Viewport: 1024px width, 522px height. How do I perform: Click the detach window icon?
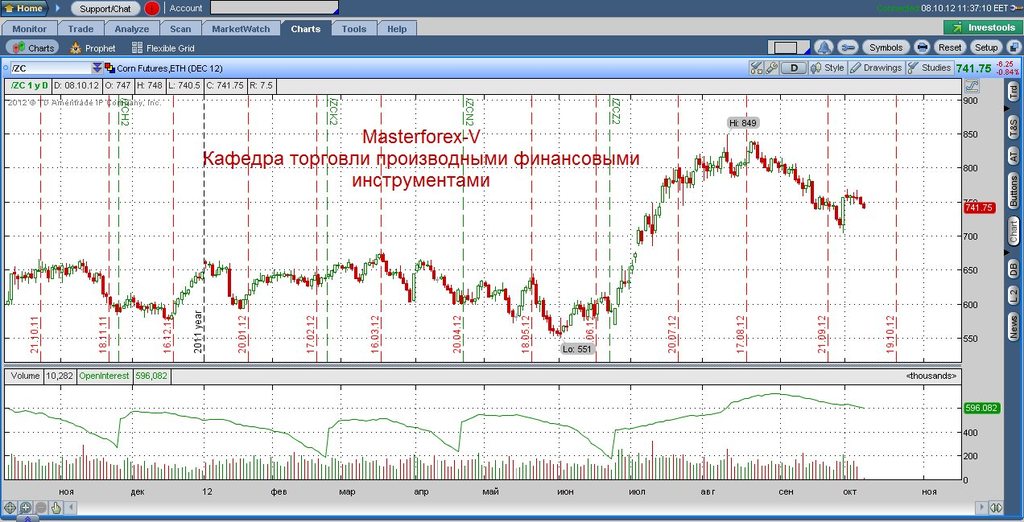click(x=1014, y=48)
